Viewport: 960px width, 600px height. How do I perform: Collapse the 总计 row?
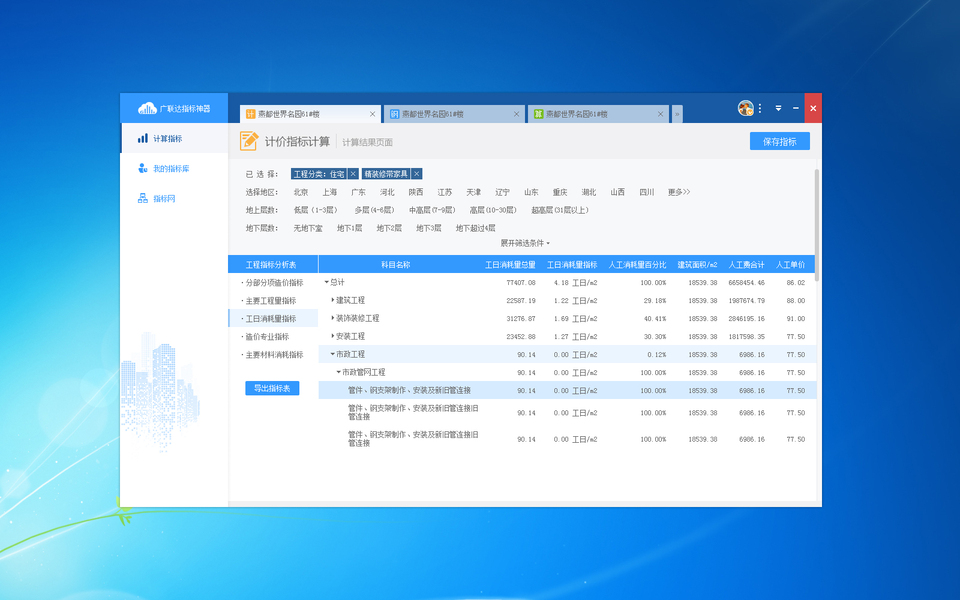[x=326, y=282]
